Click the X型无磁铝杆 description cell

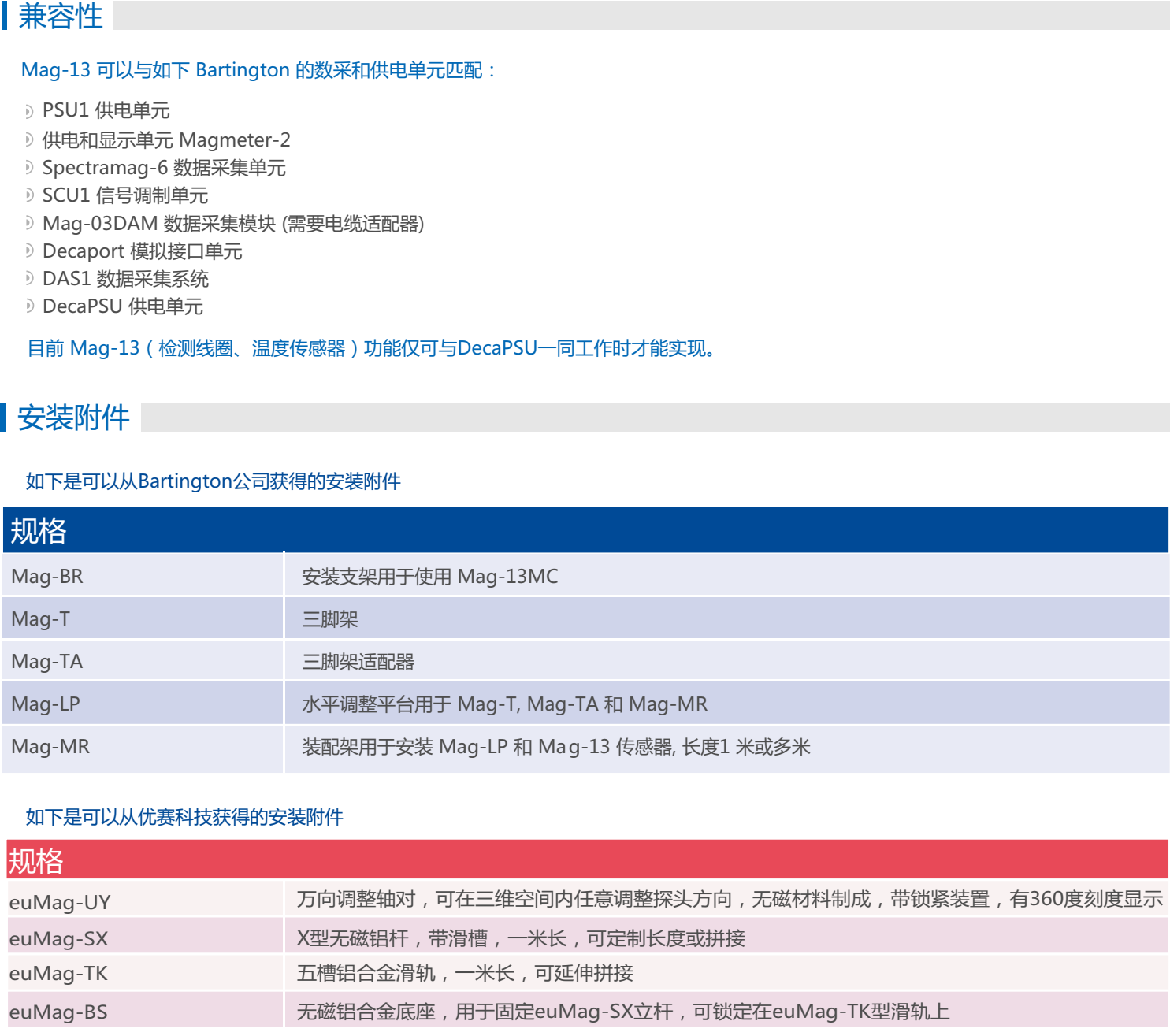[726, 937]
